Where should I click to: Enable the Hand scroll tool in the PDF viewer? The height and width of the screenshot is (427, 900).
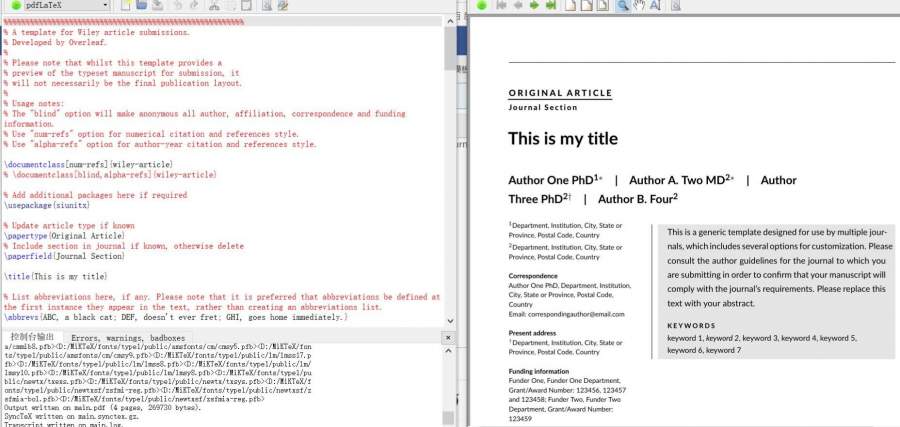click(639, 6)
